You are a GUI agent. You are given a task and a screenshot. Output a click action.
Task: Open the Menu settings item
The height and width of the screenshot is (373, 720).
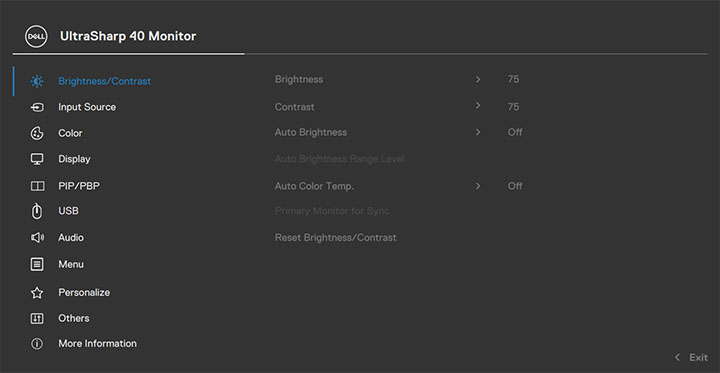[71, 265]
